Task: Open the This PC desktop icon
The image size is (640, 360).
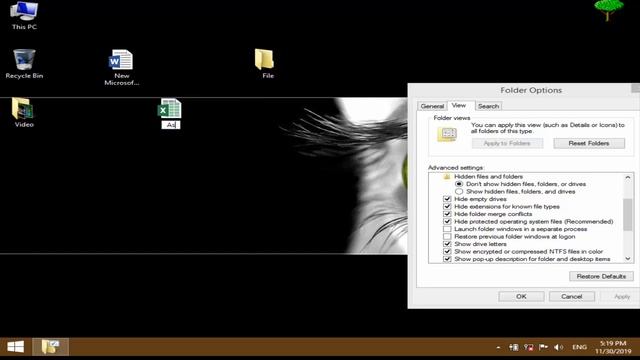Action: (24, 16)
